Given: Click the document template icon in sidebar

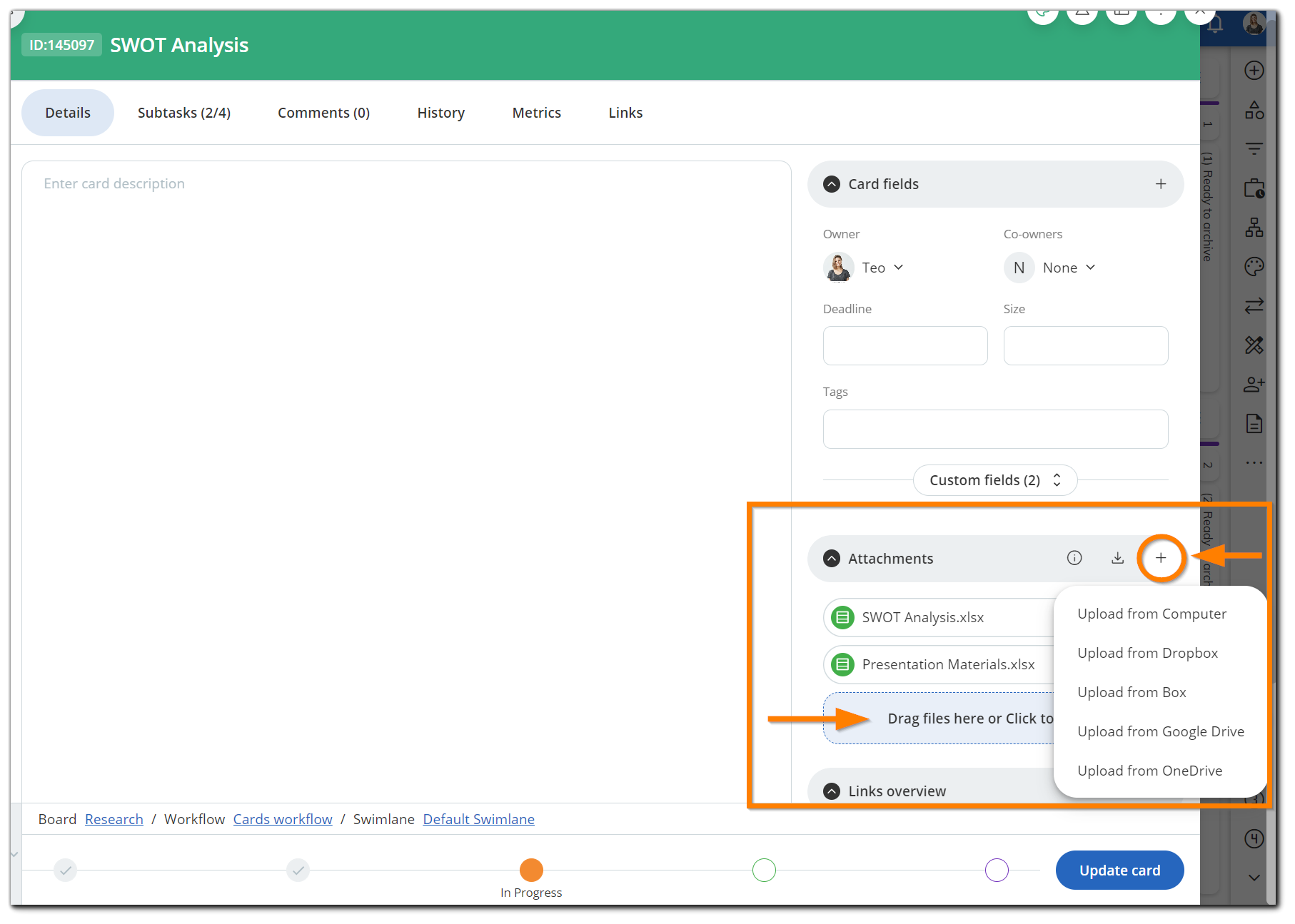Looking at the screenshot, I should click(x=1254, y=423).
